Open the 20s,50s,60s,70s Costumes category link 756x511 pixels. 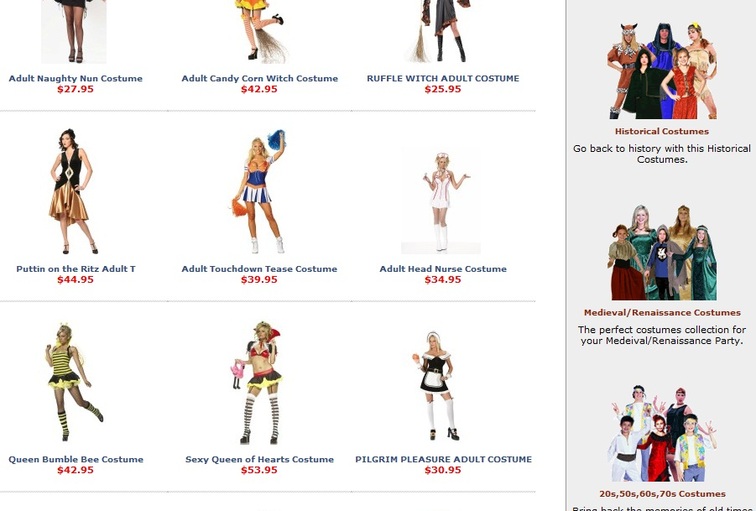662,494
